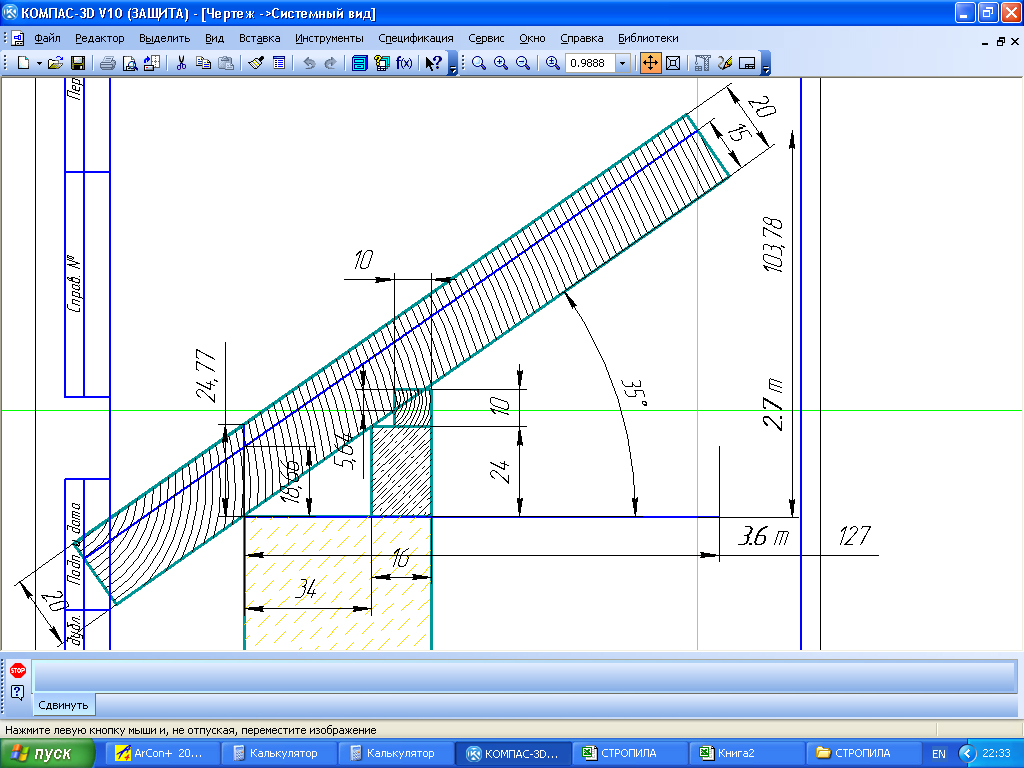Open the New document dropdown arrow
Image resolution: width=1024 pixels, height=768 pixels.
[39, 63]
